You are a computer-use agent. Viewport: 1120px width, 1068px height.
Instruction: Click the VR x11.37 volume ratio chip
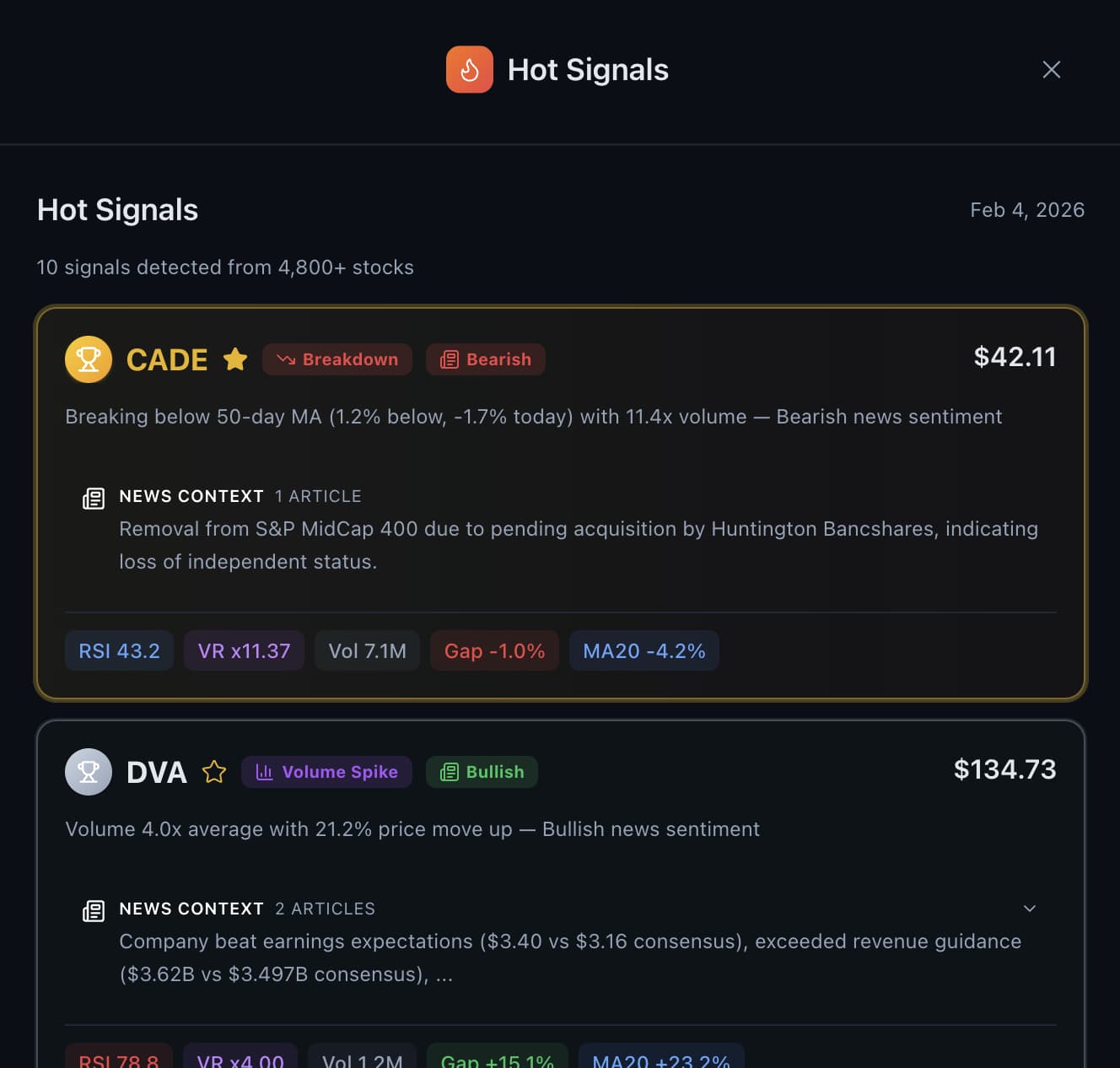(x=244, y=650)
